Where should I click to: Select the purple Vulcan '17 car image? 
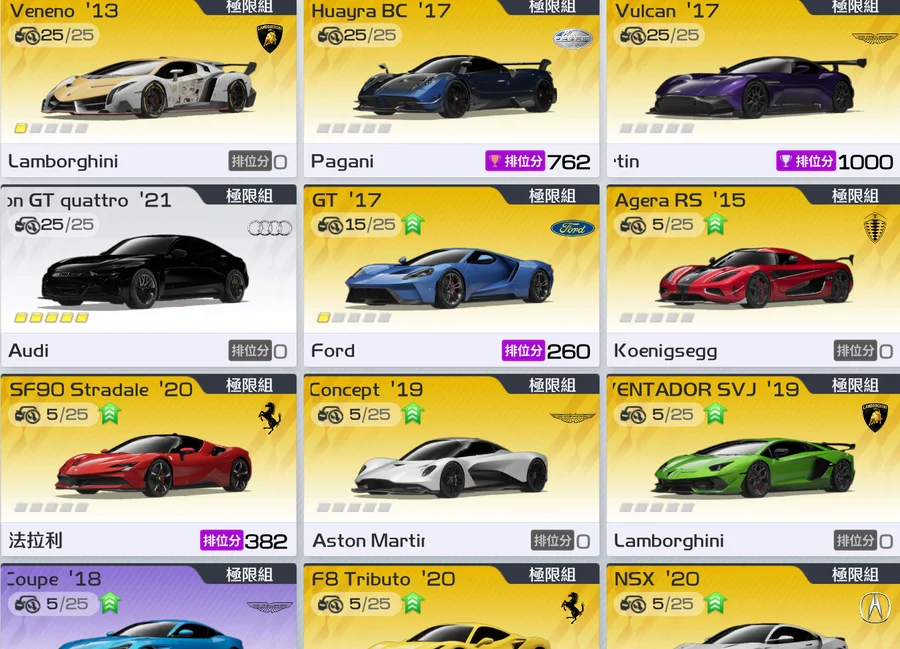(x=757, y=87)
